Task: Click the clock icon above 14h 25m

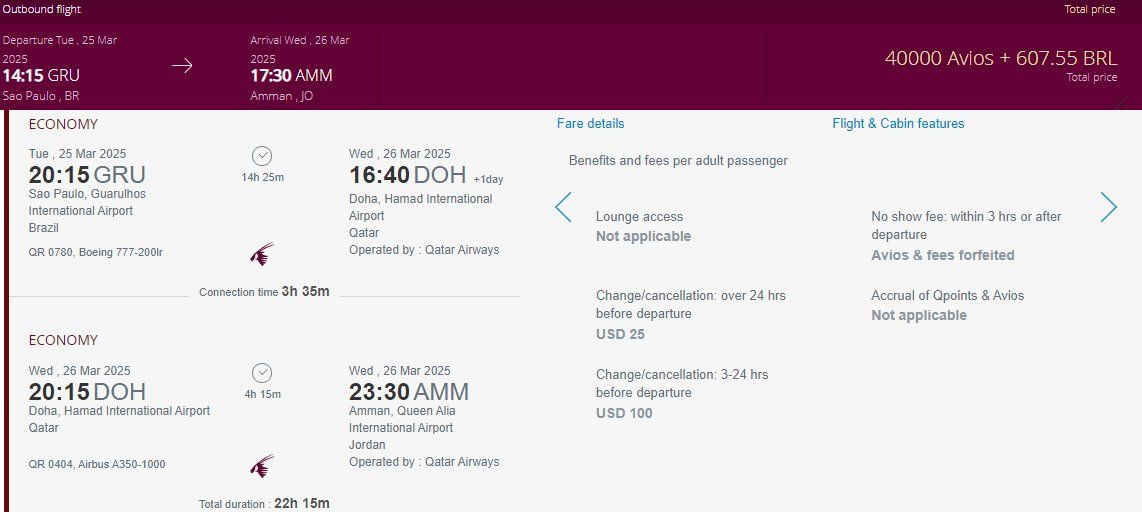Action: pyautogui.click(x=262, y=156)
